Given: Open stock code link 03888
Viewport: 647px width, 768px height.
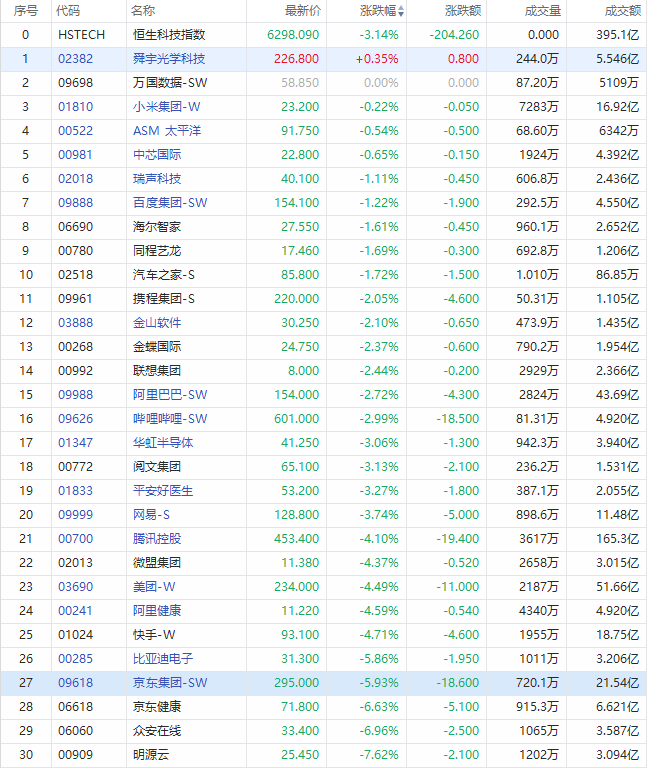Looking at the screenshot, I should (75, 323).
